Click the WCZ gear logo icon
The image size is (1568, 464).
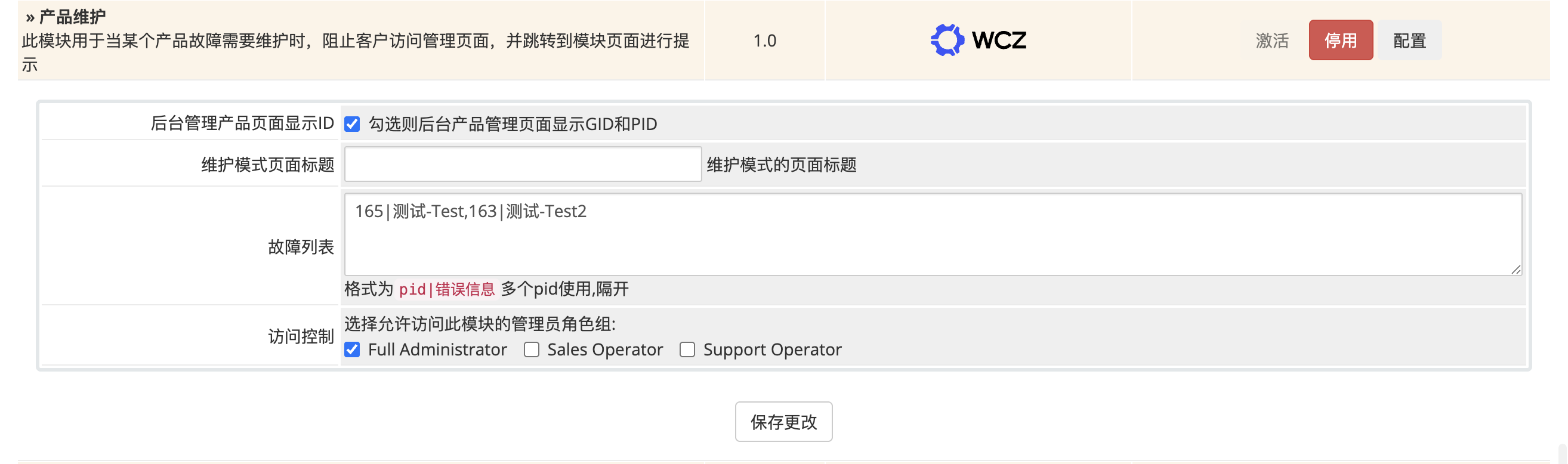click(946, 40)
